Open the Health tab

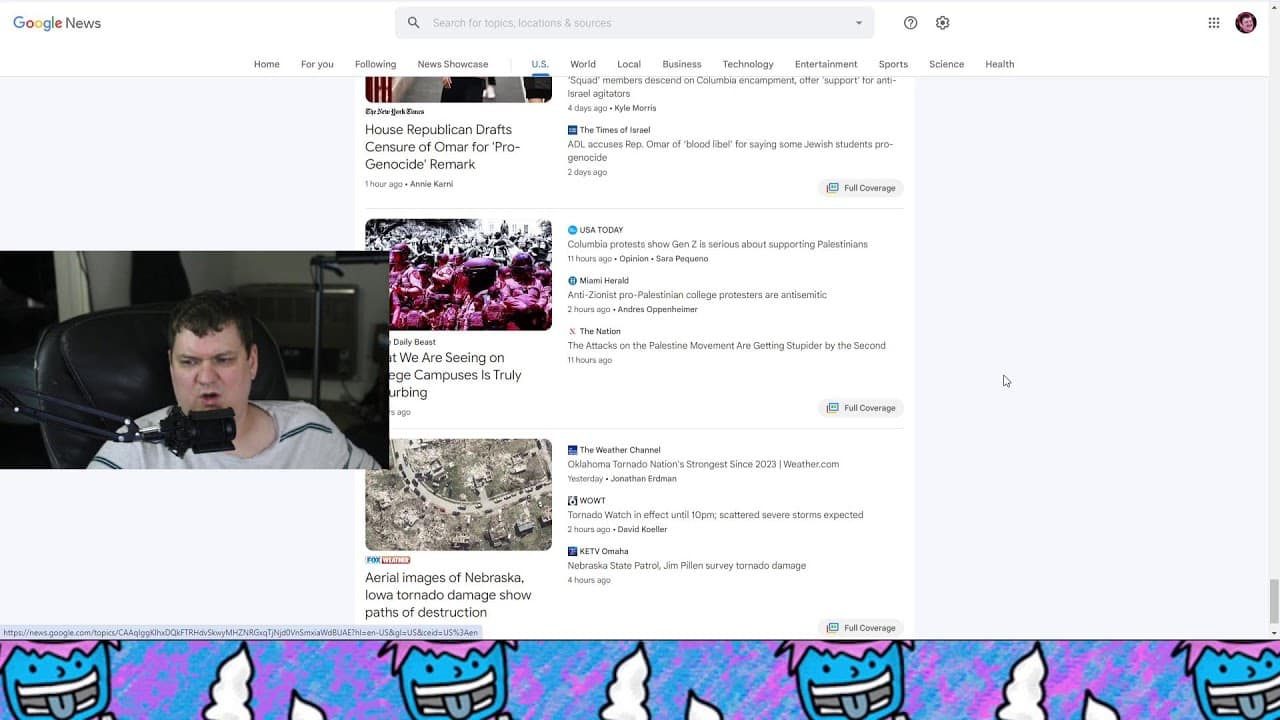999,64
